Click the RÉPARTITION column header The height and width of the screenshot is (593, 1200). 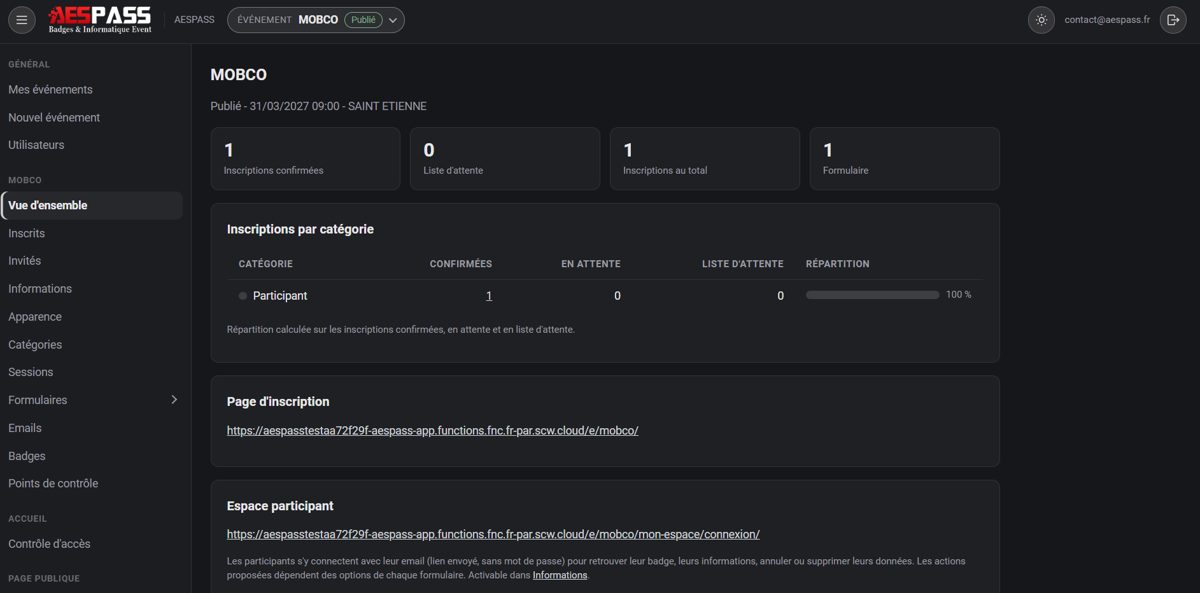tap(838, 264)
